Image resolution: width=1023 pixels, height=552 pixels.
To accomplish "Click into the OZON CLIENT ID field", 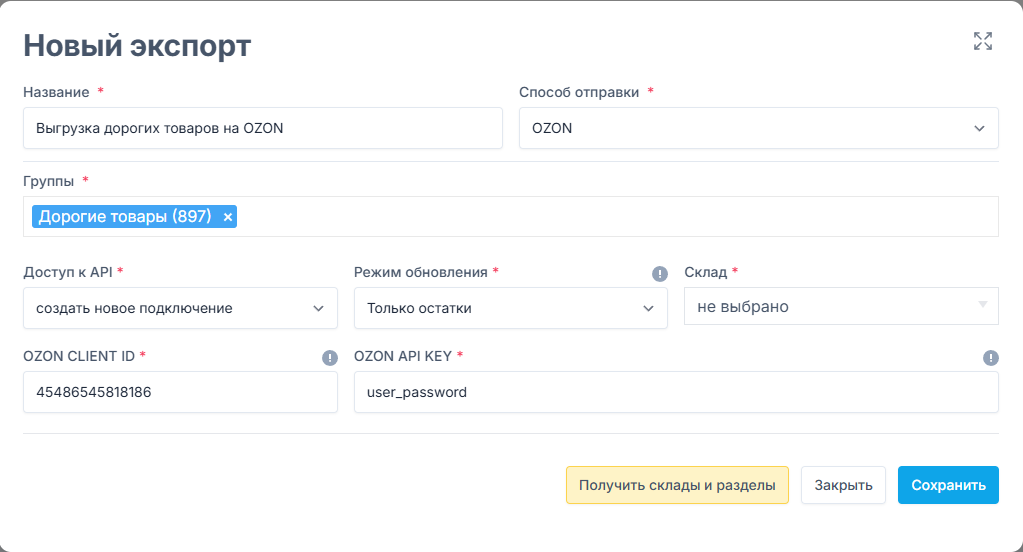I will click(180, 392).
